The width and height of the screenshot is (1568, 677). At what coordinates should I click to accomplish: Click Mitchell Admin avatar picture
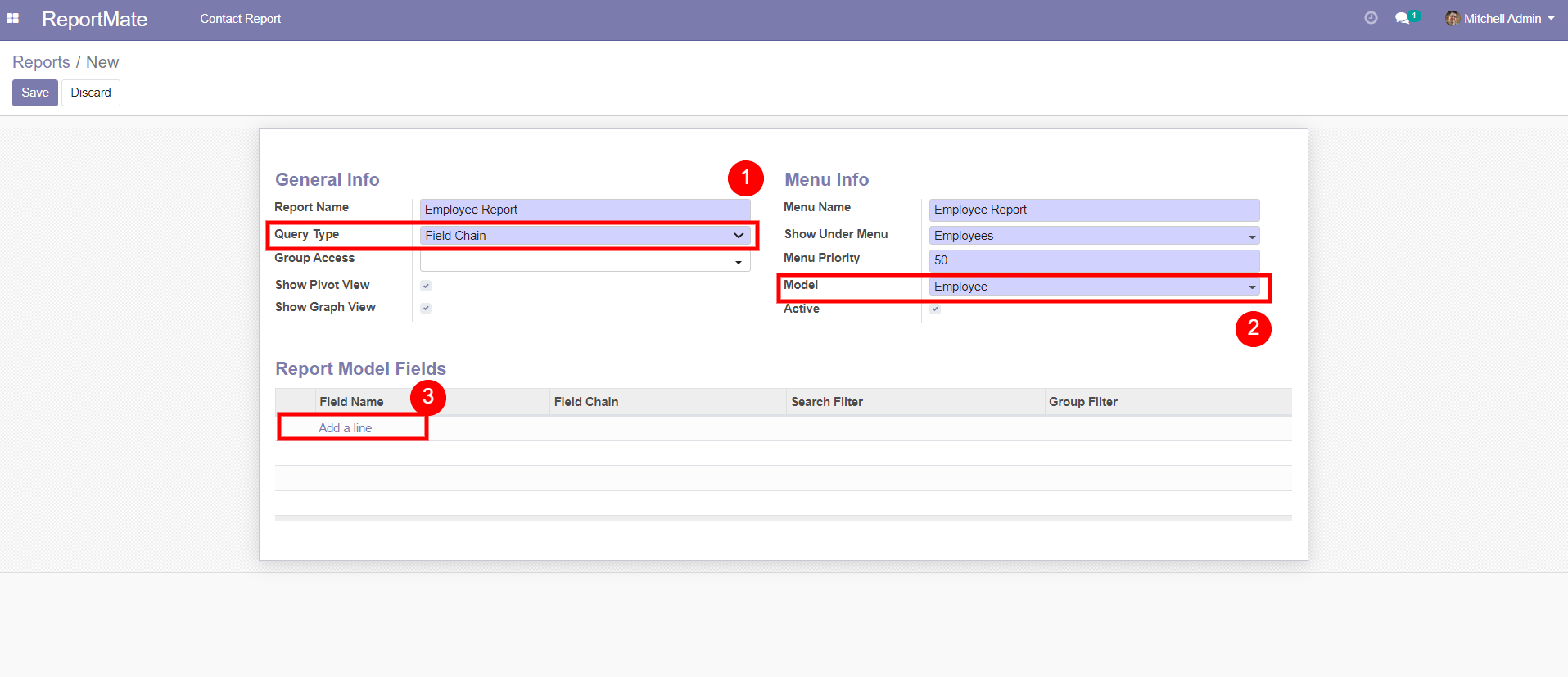coord(1452,18)
